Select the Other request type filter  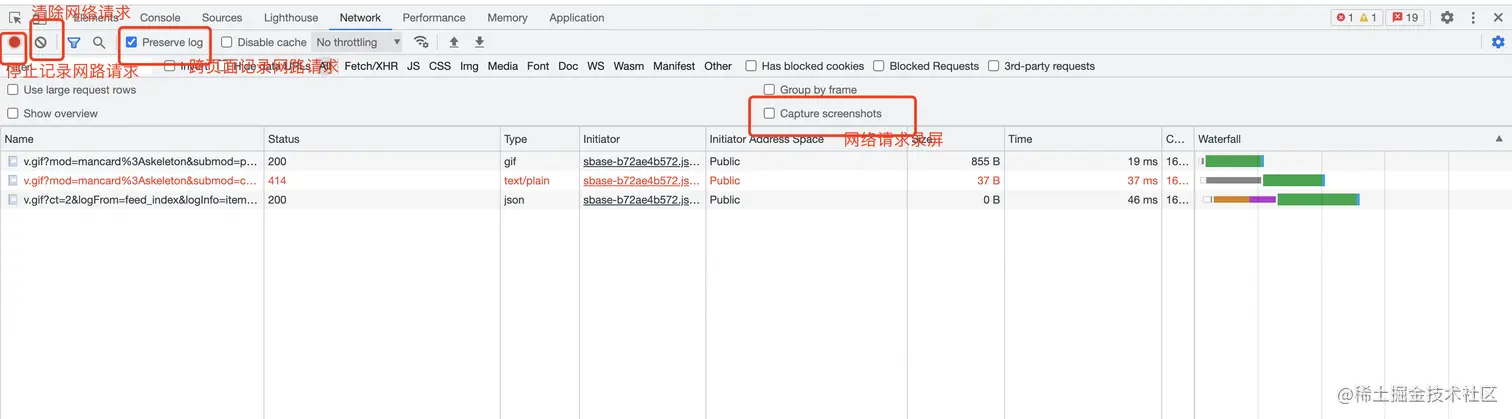[x=718, y=66]
